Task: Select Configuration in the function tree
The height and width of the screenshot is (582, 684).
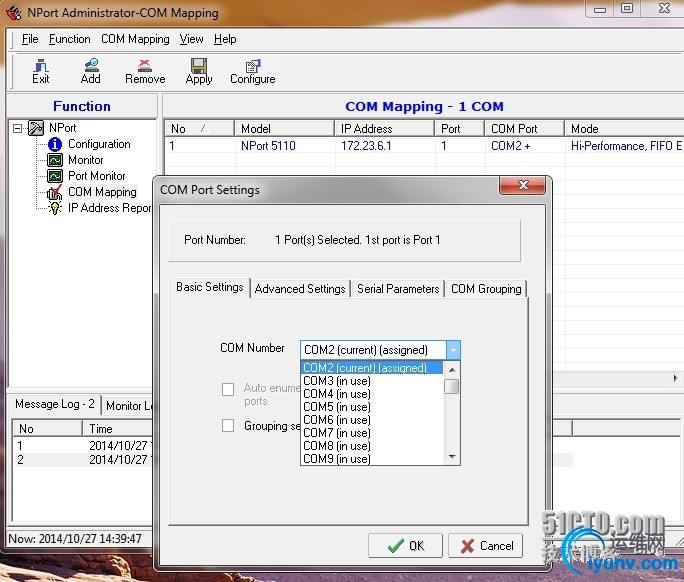Action: [98, 144]
